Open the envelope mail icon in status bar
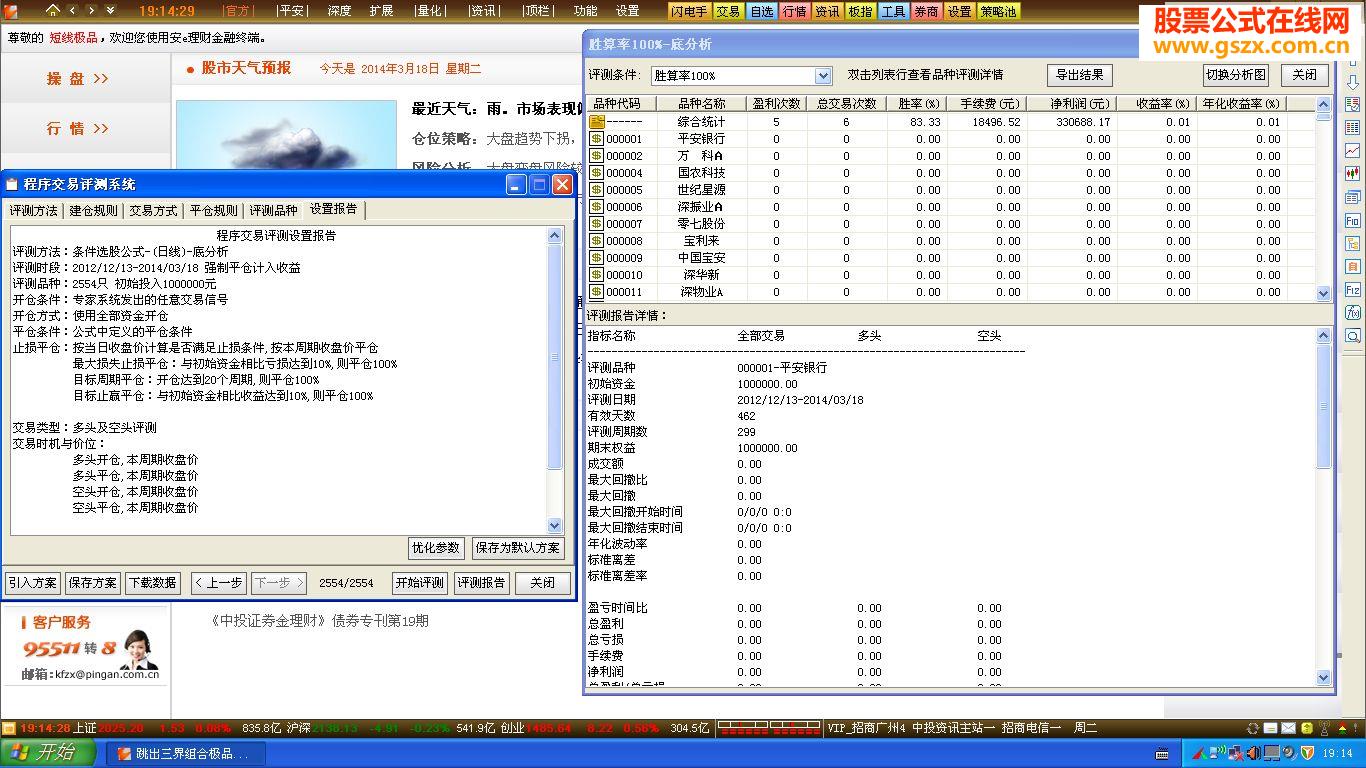Screen dimensions: 1366x768 point(1289,728)
